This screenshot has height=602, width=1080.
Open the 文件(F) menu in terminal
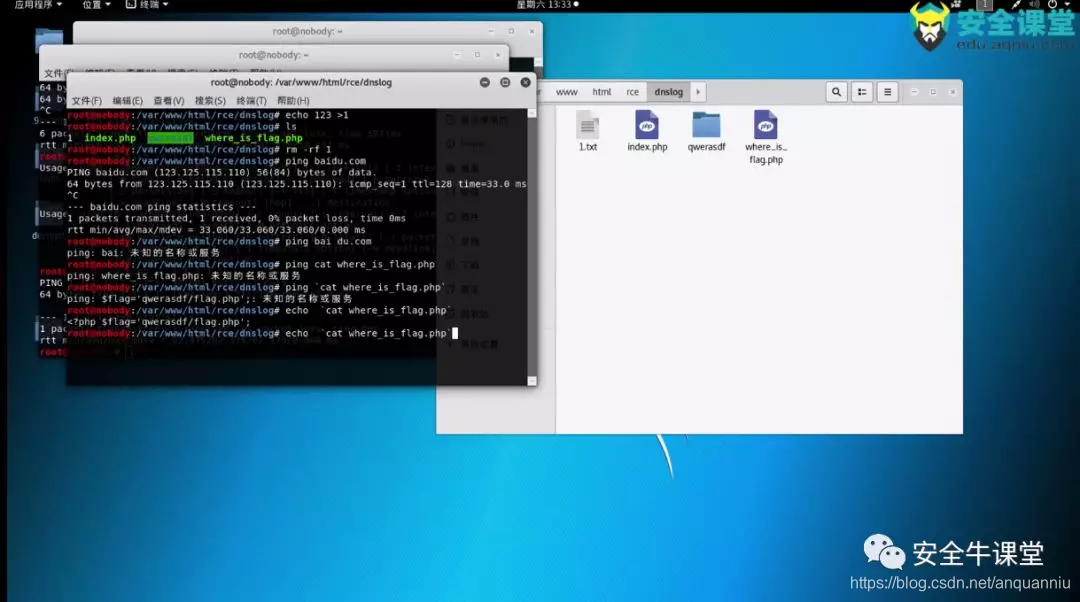pyautogui.click(x=86, y=101)
